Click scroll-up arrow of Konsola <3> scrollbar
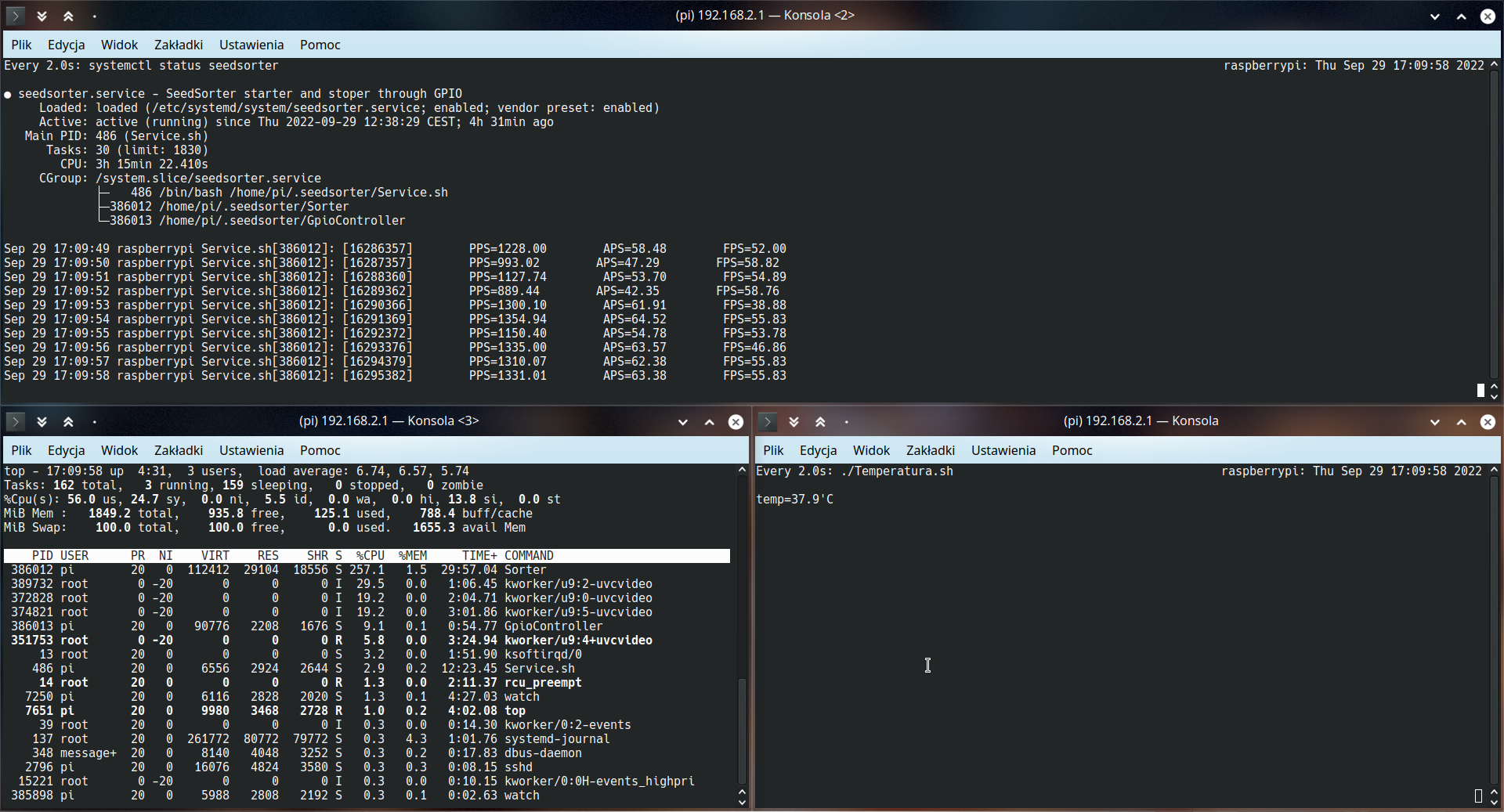1504x812 pixels. click(742, 470)
